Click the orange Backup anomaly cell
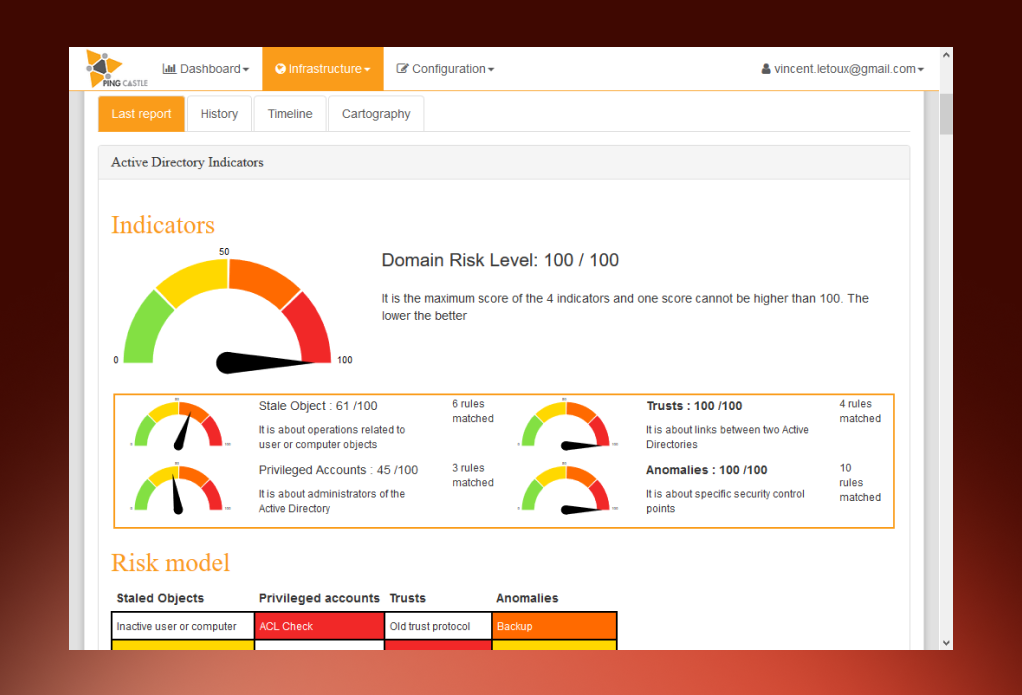The width and height of the screenshot is (1022, 695). tap(554, 626)
